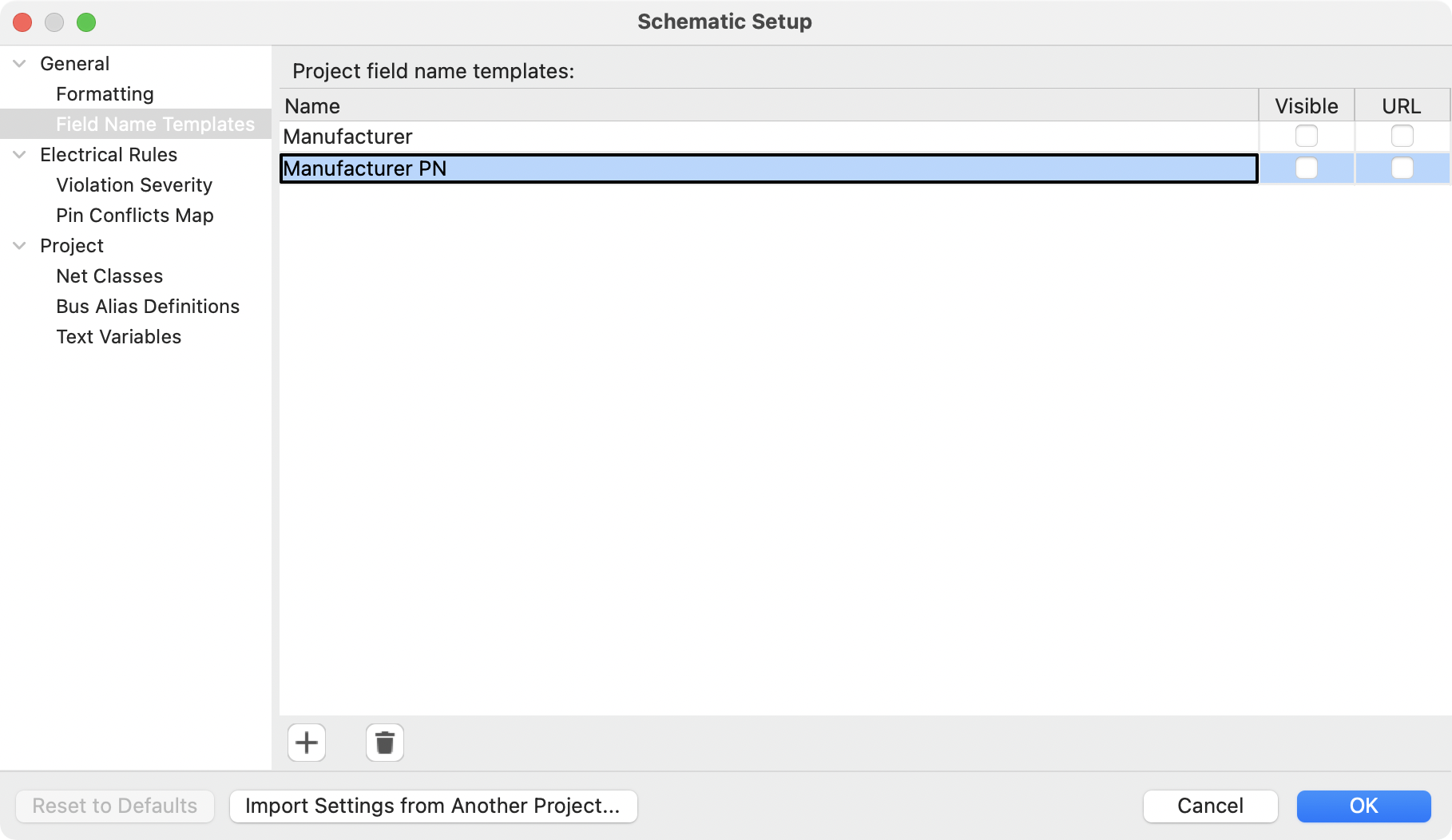This screenshot has height=840, width=1452.
Task: Toggle Visible for Manufacturer PN
Action: coord(1306,168)
